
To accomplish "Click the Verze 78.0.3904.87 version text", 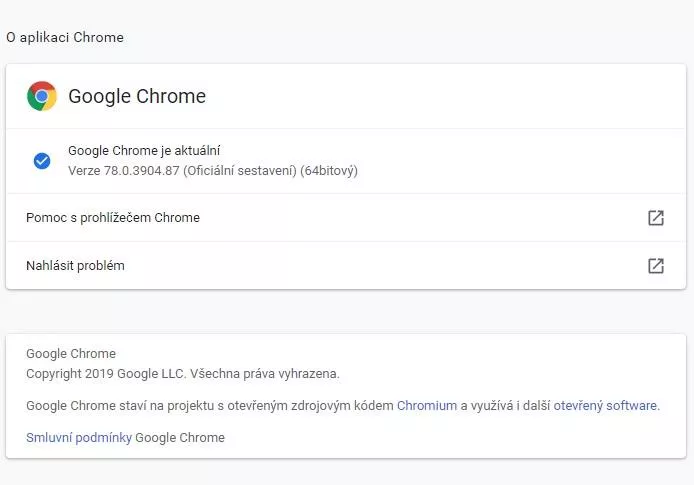I will click(x=124, y=171).
